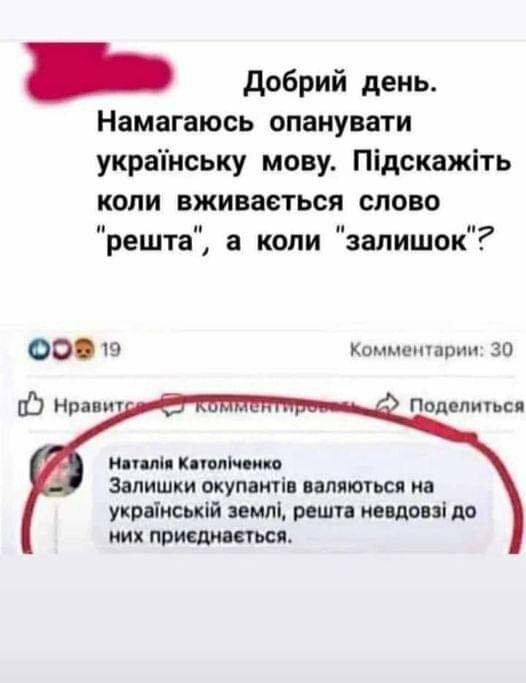Click the speech bubble comment icon

point(172,405)
